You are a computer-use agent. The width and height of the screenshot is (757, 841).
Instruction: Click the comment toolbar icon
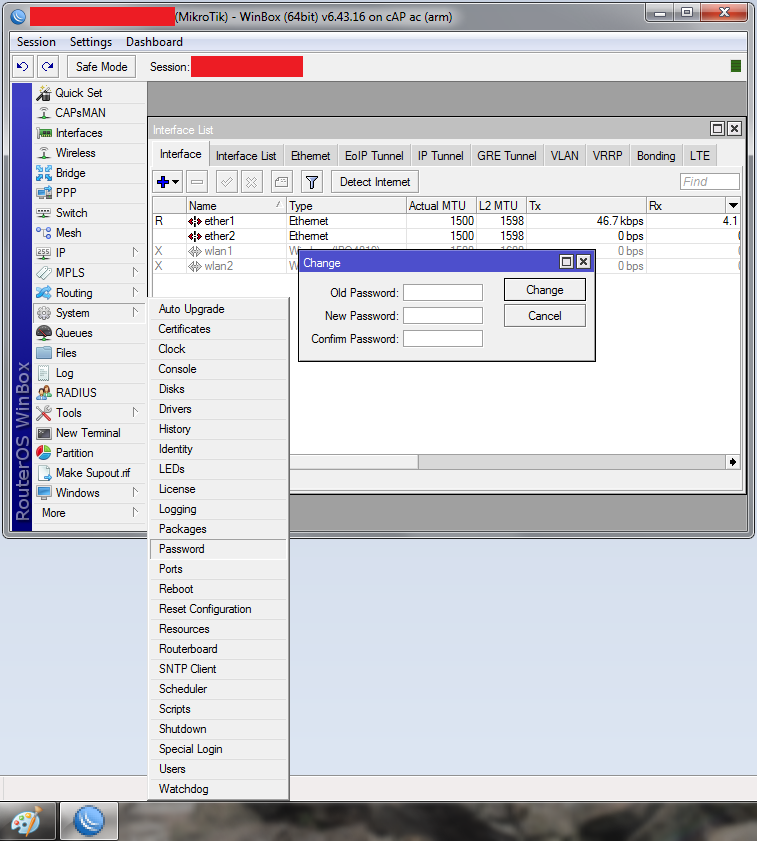click(281, 182)
